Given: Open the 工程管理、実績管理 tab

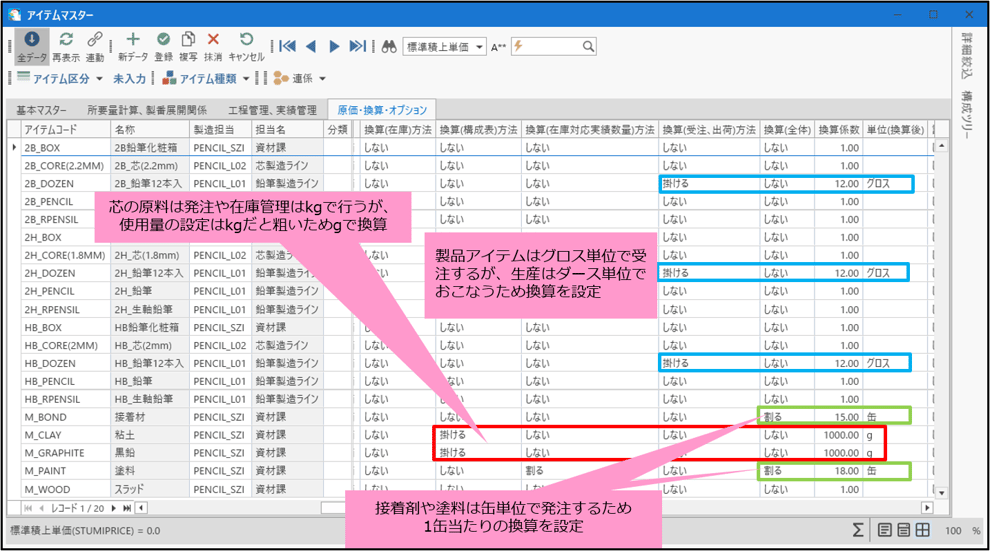Looking at the screenshot, I should (x=272, y=110).
